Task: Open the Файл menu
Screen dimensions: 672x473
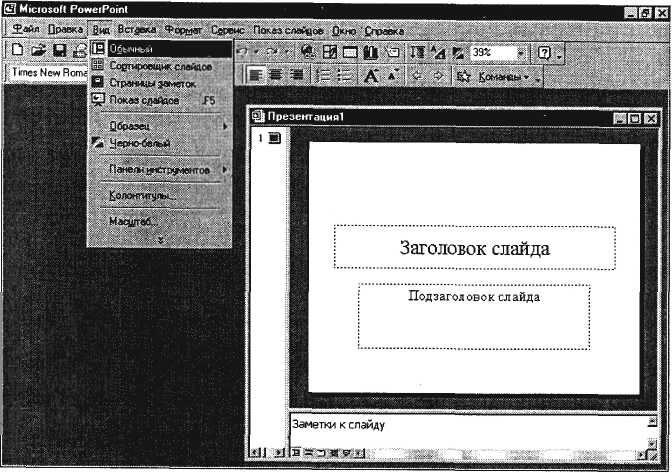Action: [26, 30]
